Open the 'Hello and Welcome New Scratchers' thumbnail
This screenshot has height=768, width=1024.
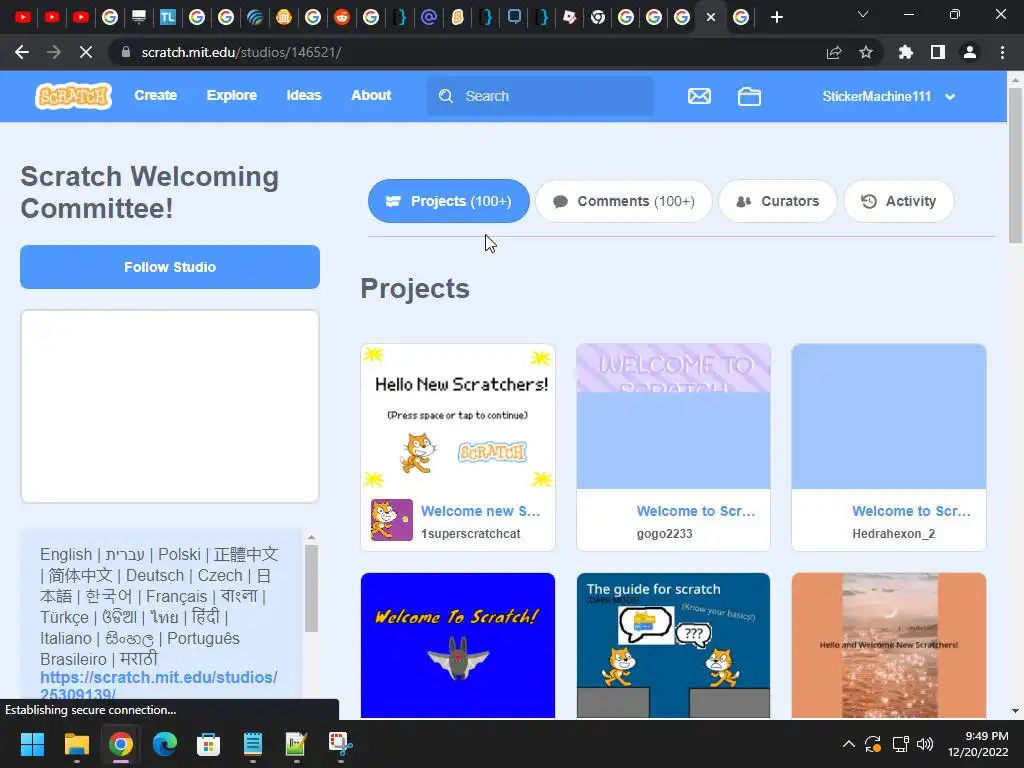(x=889, y=645)
